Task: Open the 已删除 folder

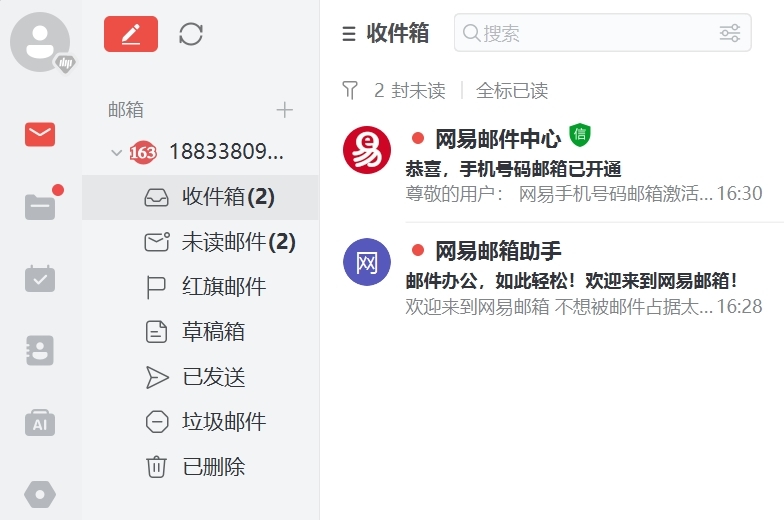Action: pos(200,467)
